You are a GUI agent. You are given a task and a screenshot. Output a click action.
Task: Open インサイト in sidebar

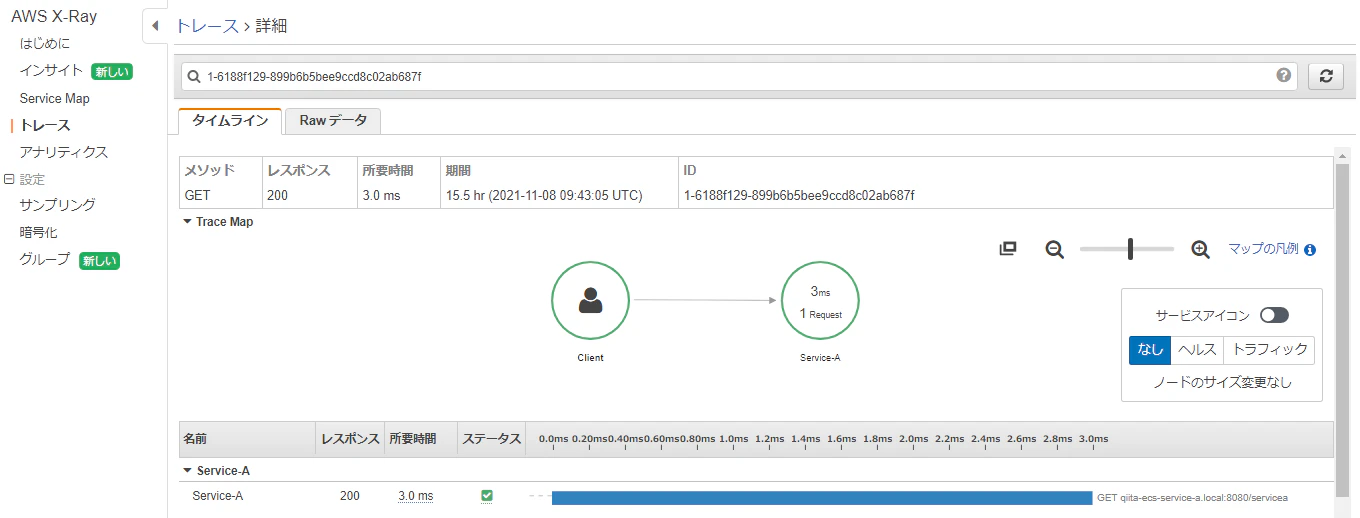(x=51, y=71)
